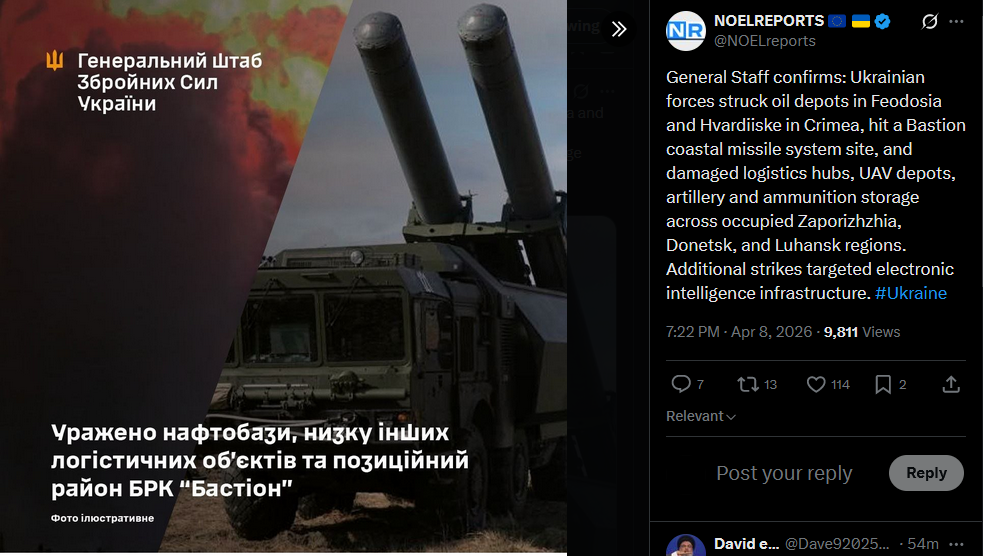Open the three-dot more options menu on post

956,21
